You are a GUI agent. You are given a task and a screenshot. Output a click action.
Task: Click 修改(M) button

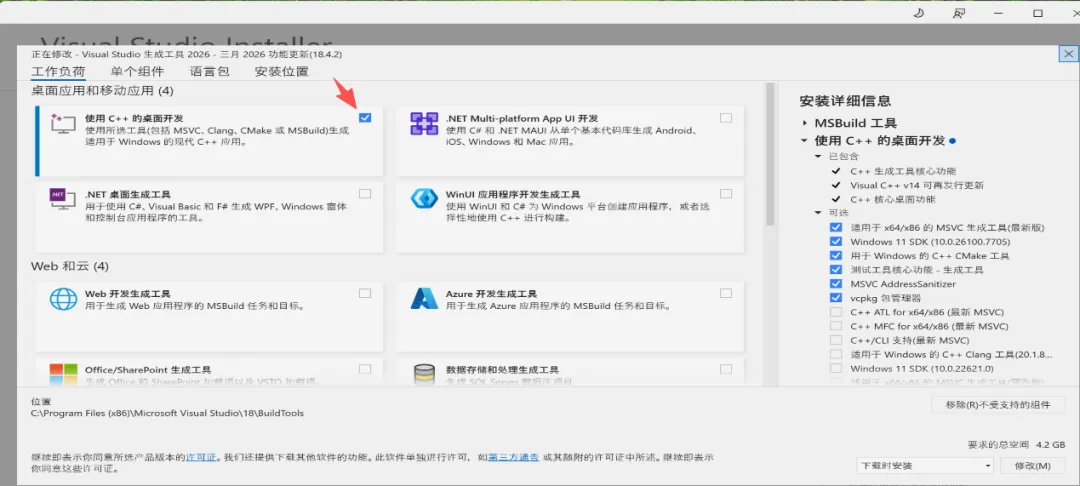coord(1032,465)
